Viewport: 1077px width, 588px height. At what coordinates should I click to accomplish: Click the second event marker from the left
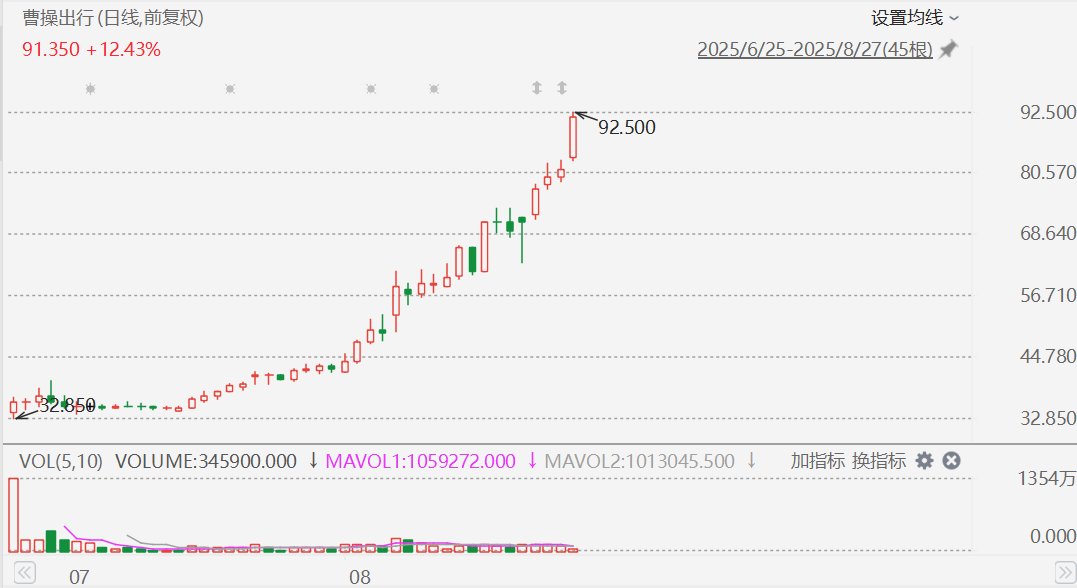click(230, 89)
